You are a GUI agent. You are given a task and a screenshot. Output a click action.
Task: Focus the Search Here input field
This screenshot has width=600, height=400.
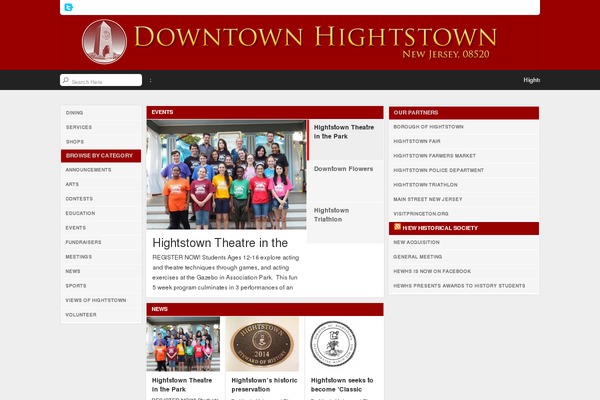point(101,80)
